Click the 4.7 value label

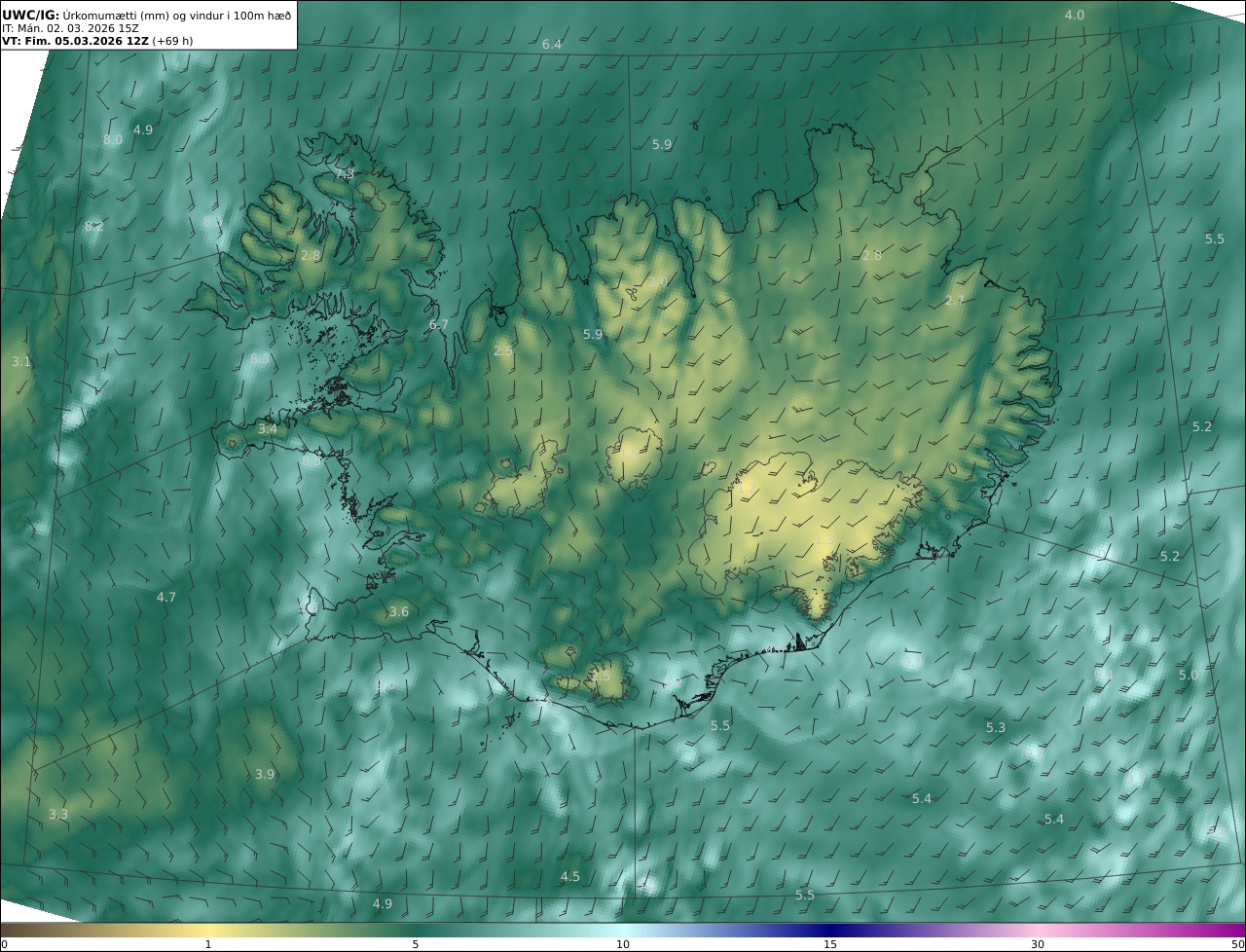point(166,598)
